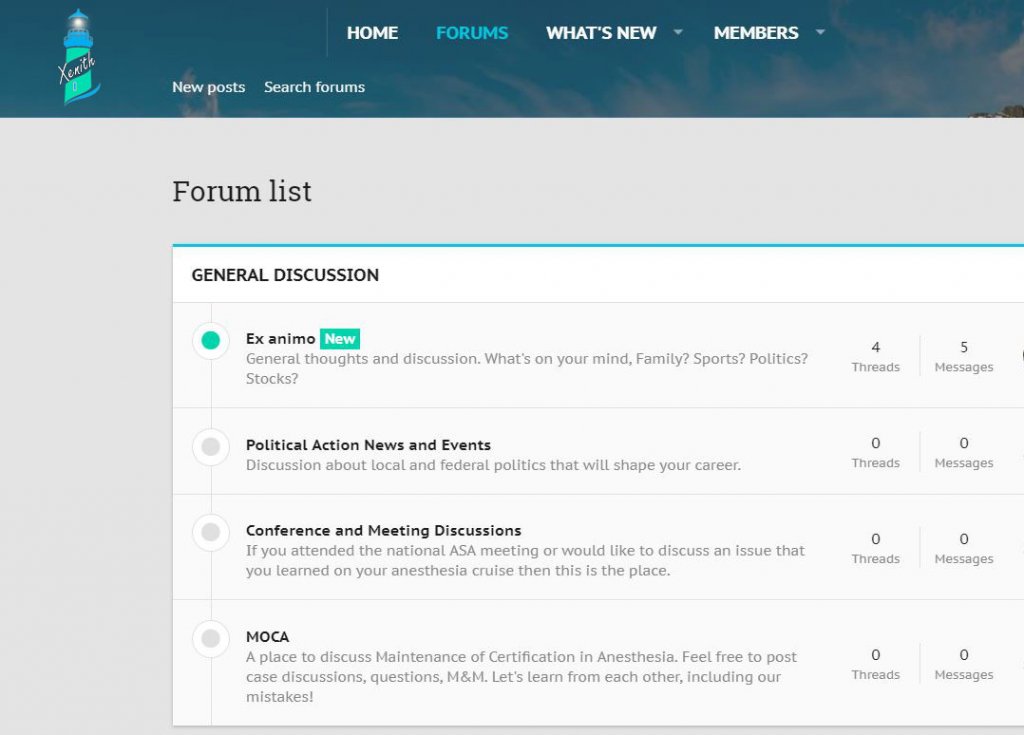Select the Forums navigation tab
1024x735 pixels.
tap(472, 33)
